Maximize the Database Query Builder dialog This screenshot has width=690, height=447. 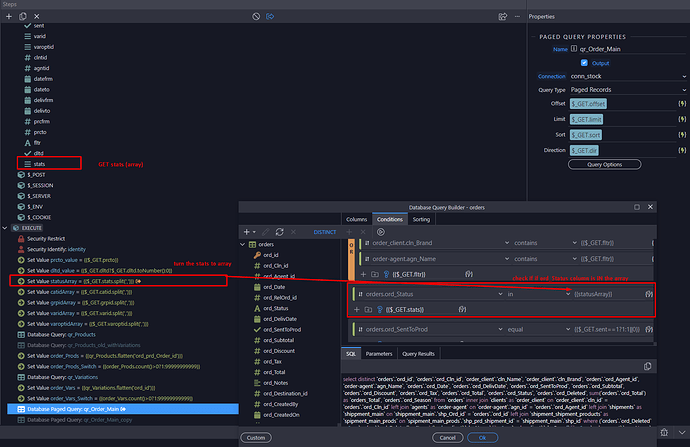tap(637, 207)
